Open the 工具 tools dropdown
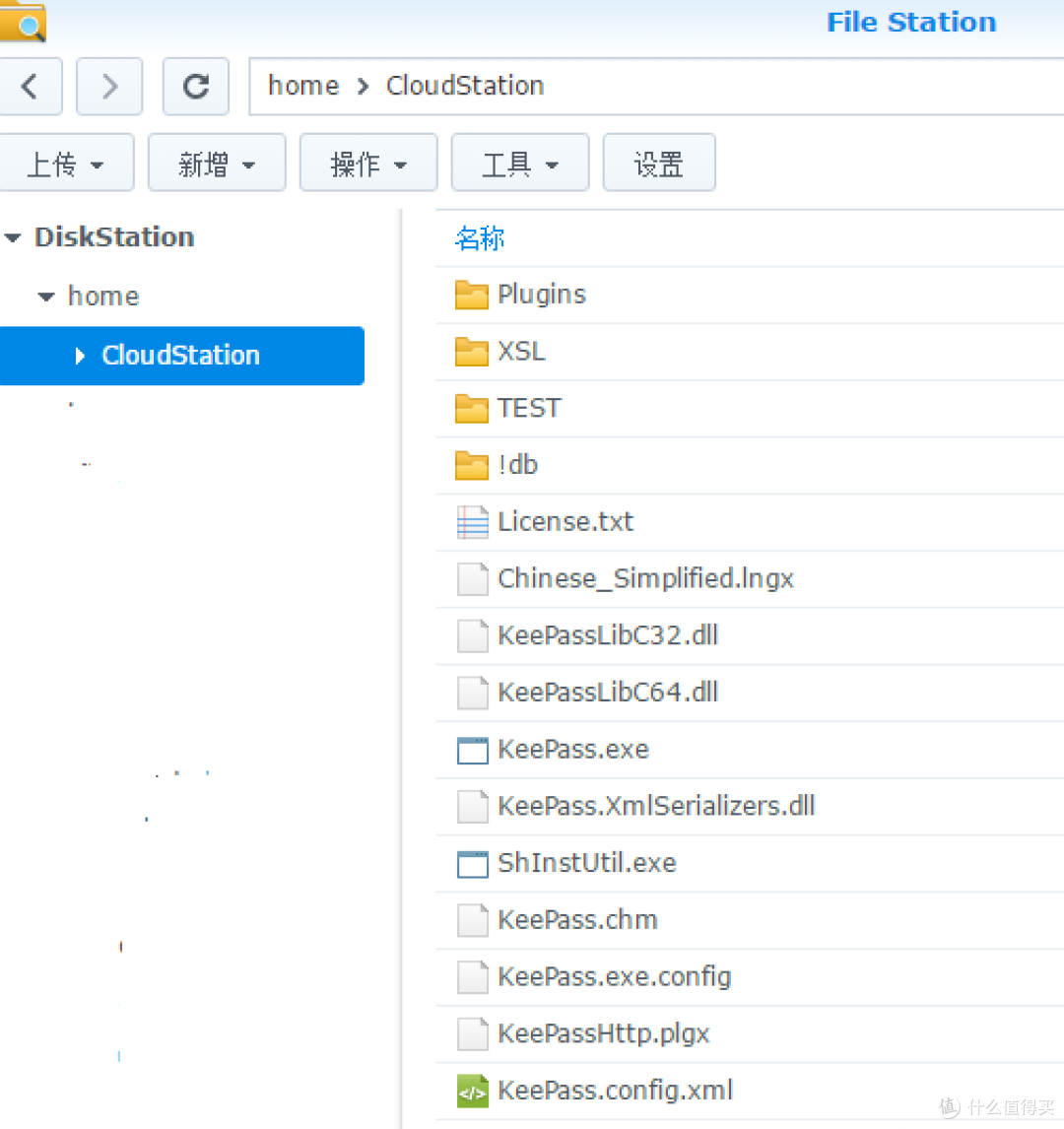 520,163
